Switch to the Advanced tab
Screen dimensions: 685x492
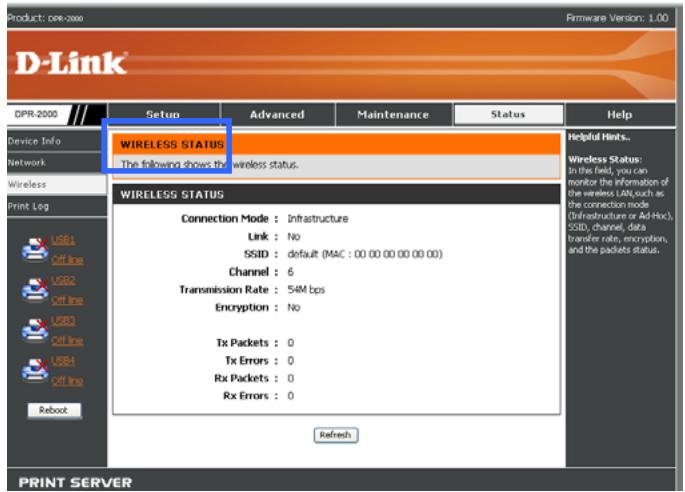pos(277,114)
